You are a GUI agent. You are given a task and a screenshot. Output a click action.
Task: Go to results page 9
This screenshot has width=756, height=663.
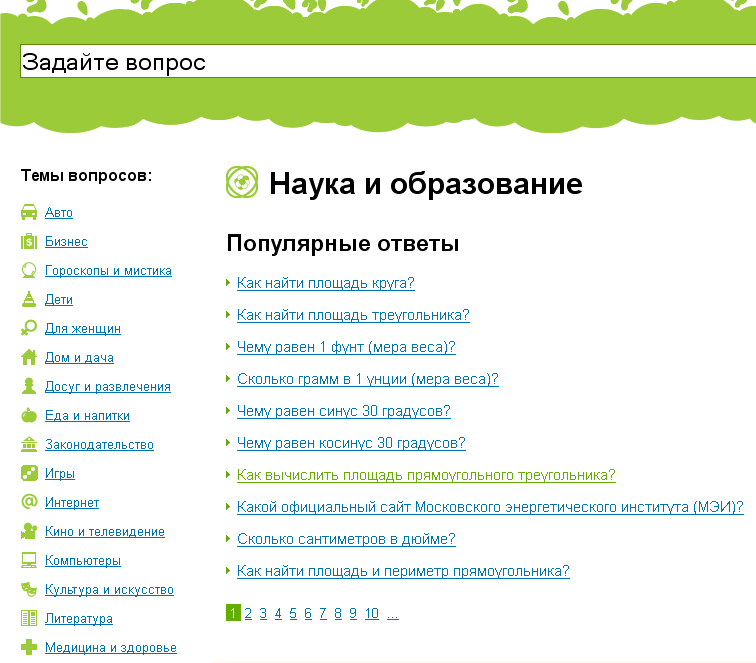pos(353,613)
